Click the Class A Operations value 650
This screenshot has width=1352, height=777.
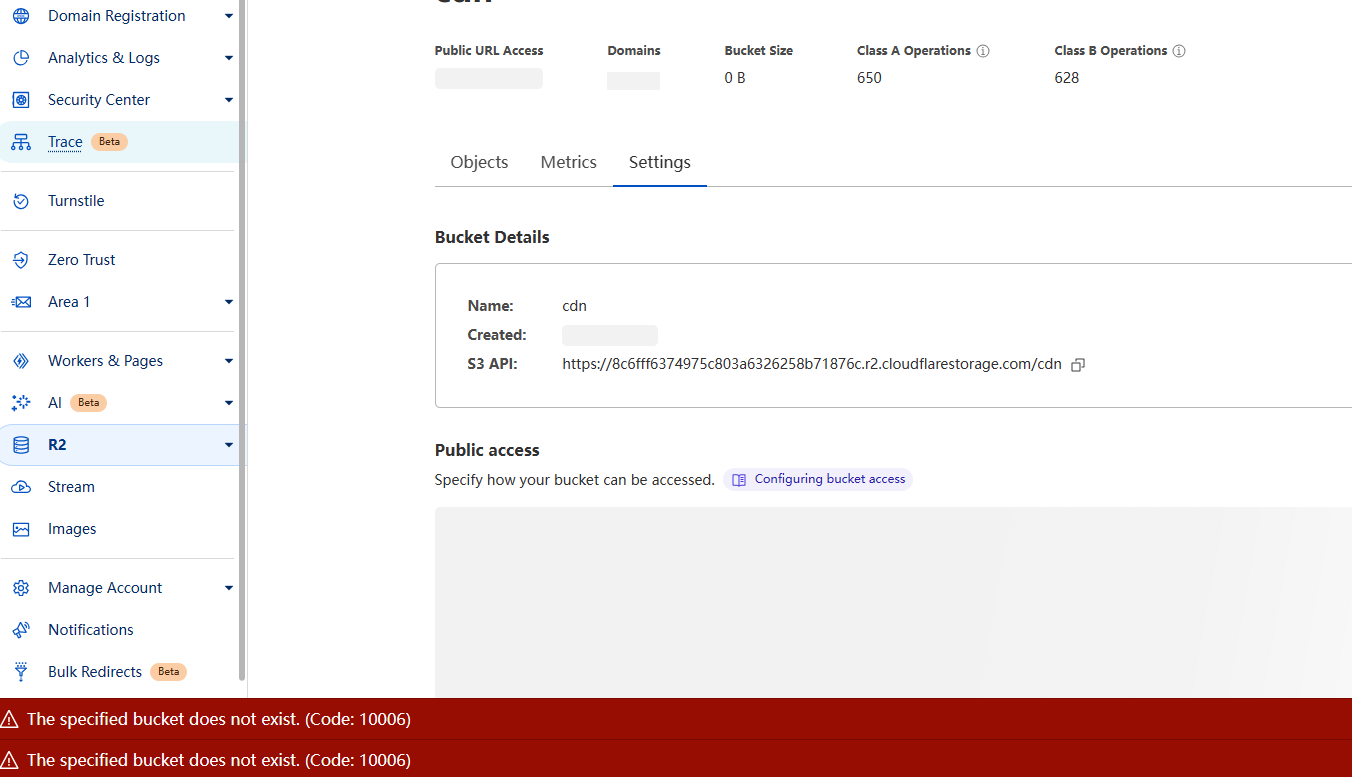pos(869,78)
